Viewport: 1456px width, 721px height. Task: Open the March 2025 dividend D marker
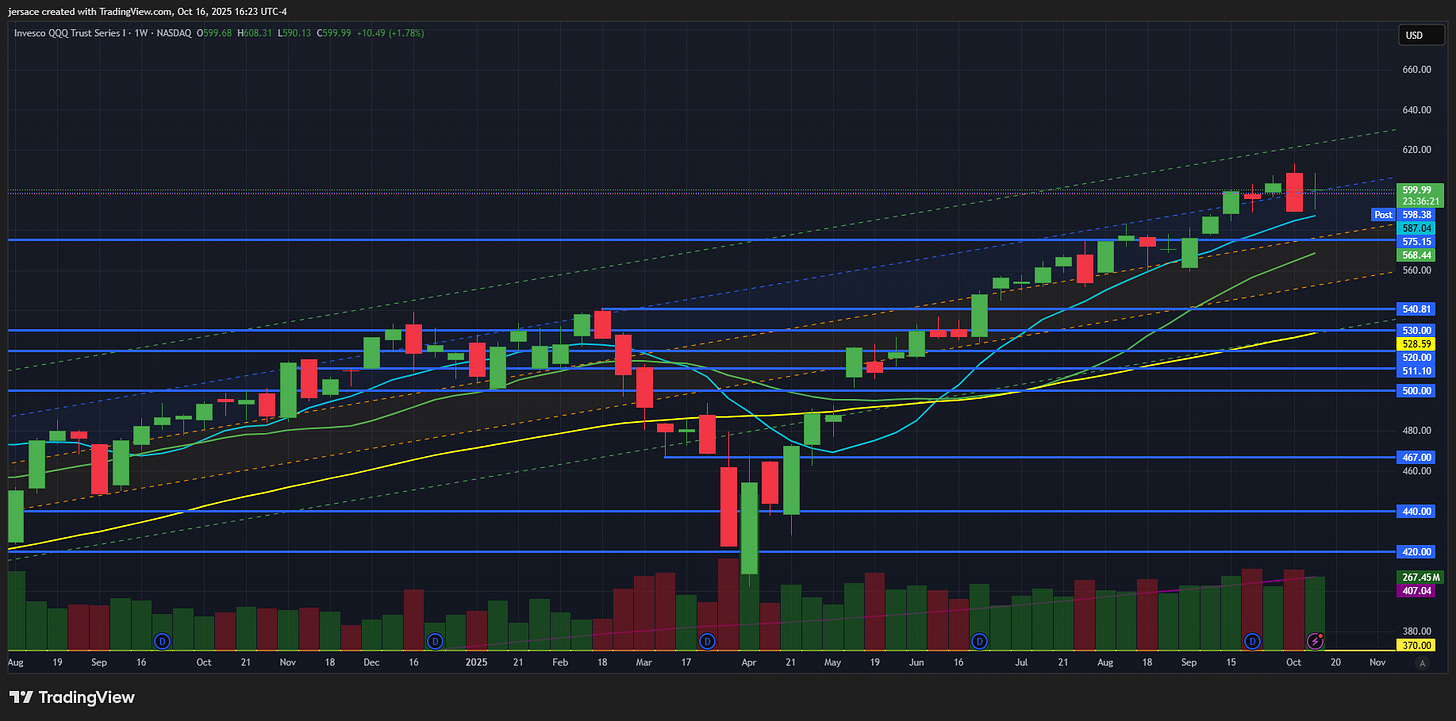707,640
